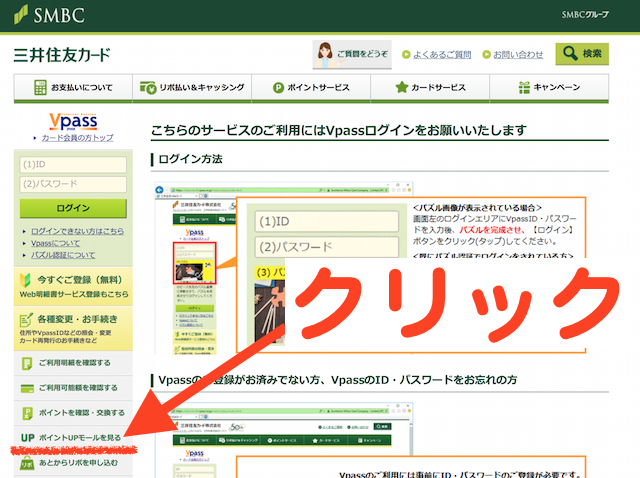
Task: Click the ログイン方法 tutorial screenshot image
Action: point(371,268)
